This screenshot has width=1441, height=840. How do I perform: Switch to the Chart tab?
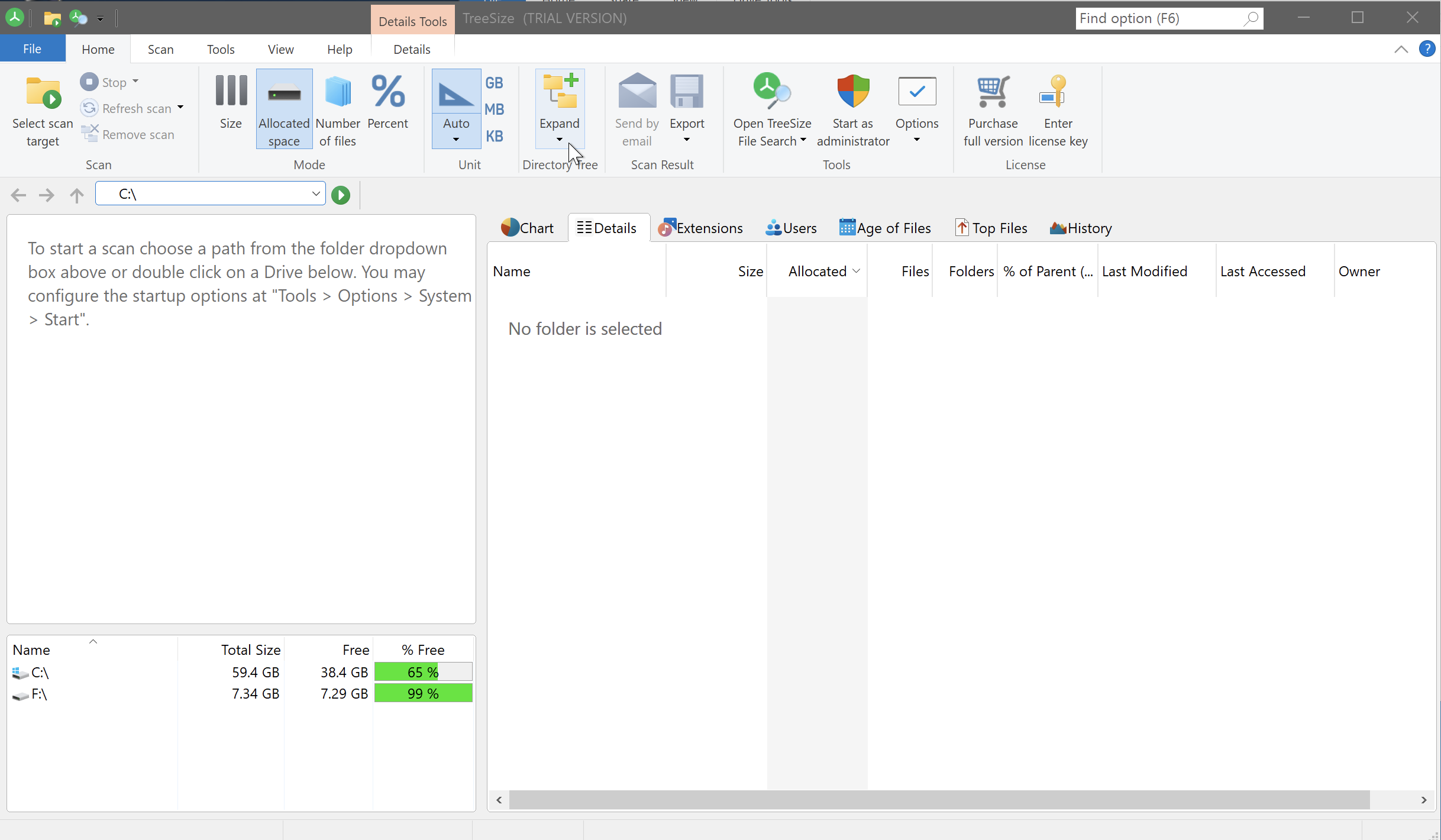(x=527, y=228)
